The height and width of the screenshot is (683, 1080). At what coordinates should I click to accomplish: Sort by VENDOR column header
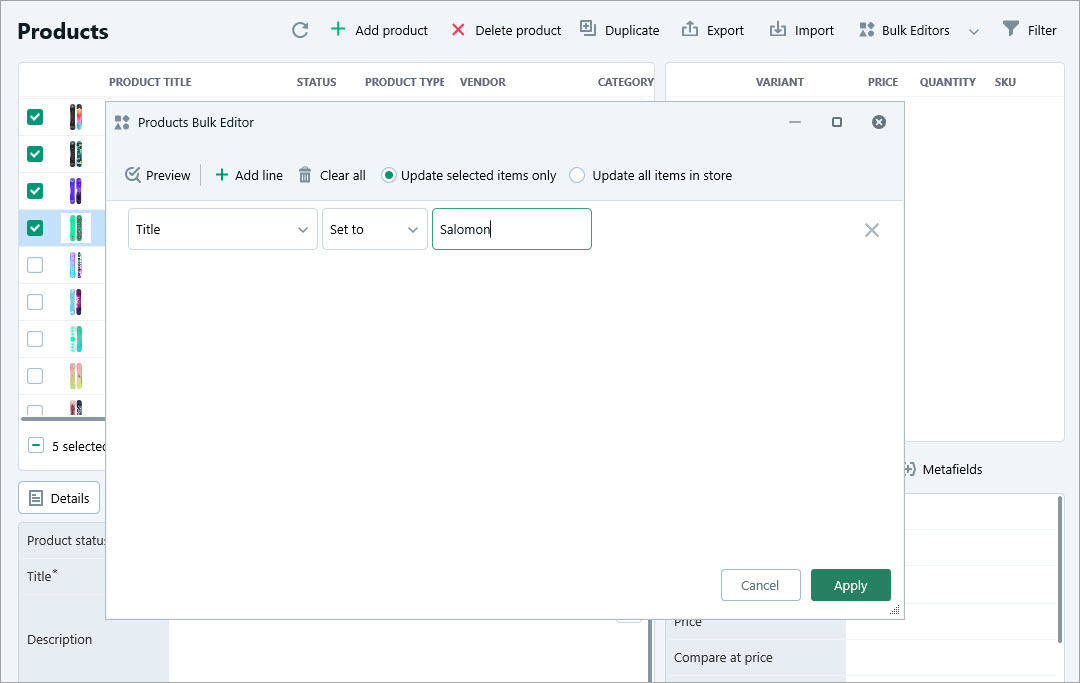pos(483,82)
